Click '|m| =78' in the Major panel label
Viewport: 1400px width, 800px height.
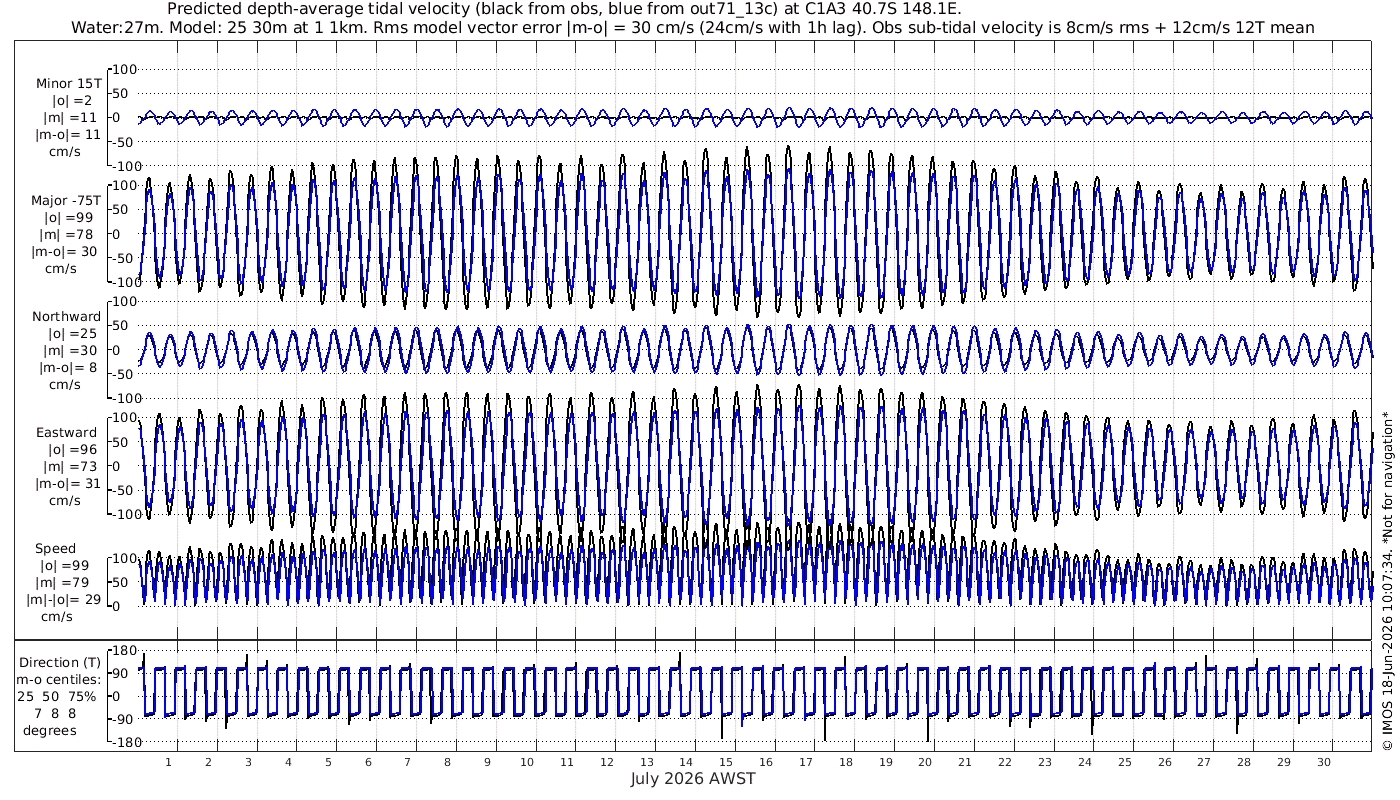71,235
